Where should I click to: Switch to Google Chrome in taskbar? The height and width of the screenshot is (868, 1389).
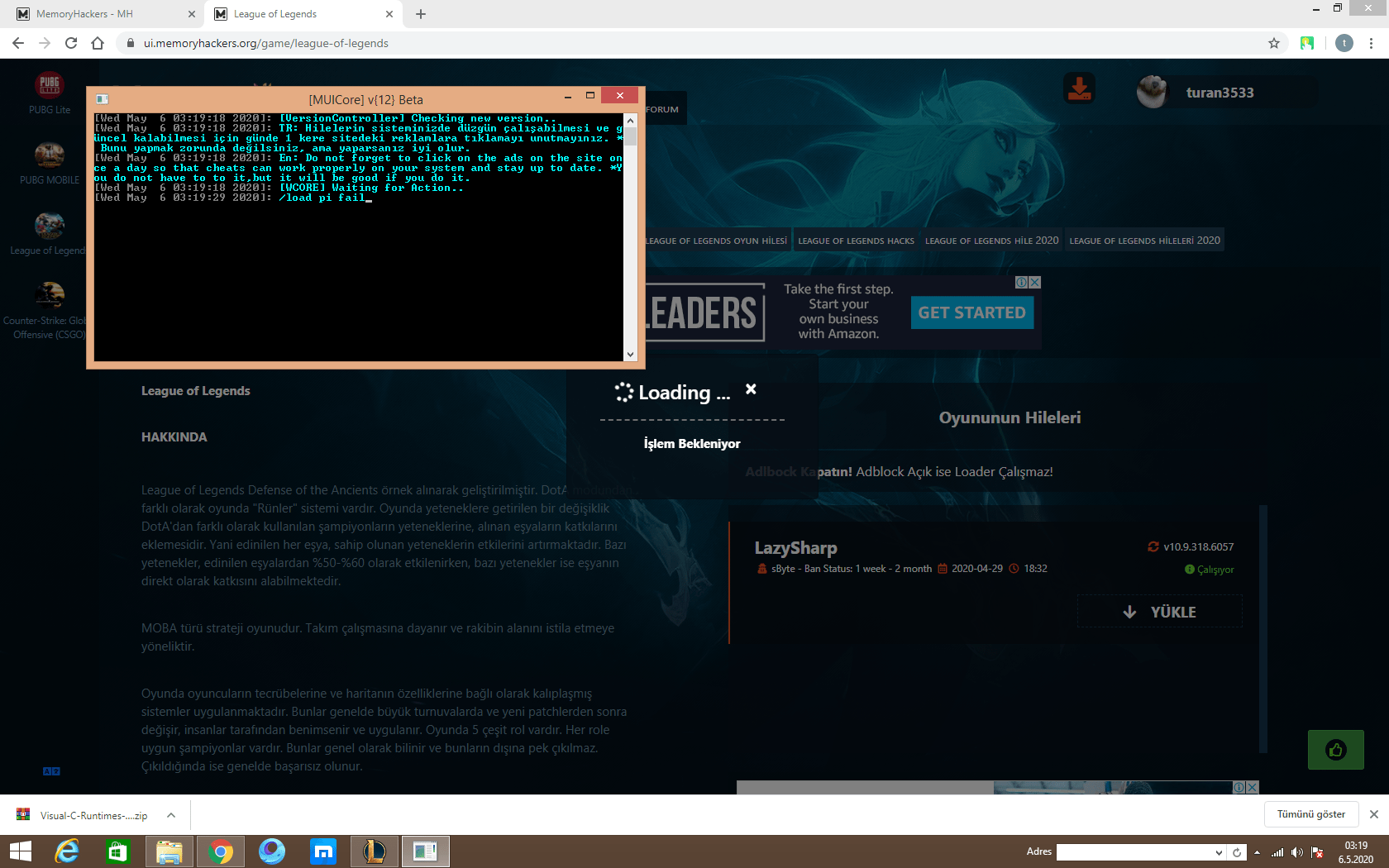(x=221, y=851)
